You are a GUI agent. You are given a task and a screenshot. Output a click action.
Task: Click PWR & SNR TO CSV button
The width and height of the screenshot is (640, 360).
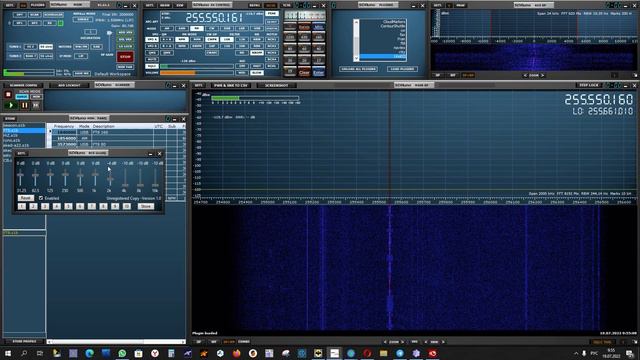(231, 85)
